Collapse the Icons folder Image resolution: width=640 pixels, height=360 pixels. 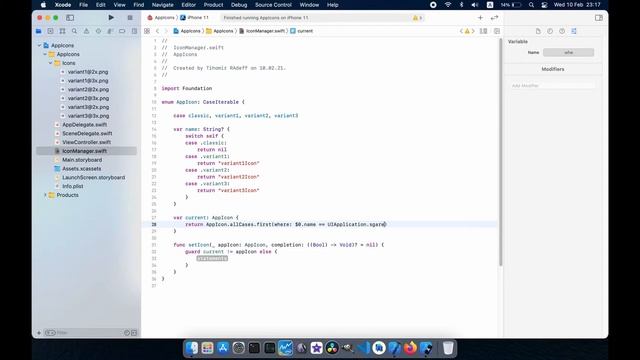tap(51, 63)
